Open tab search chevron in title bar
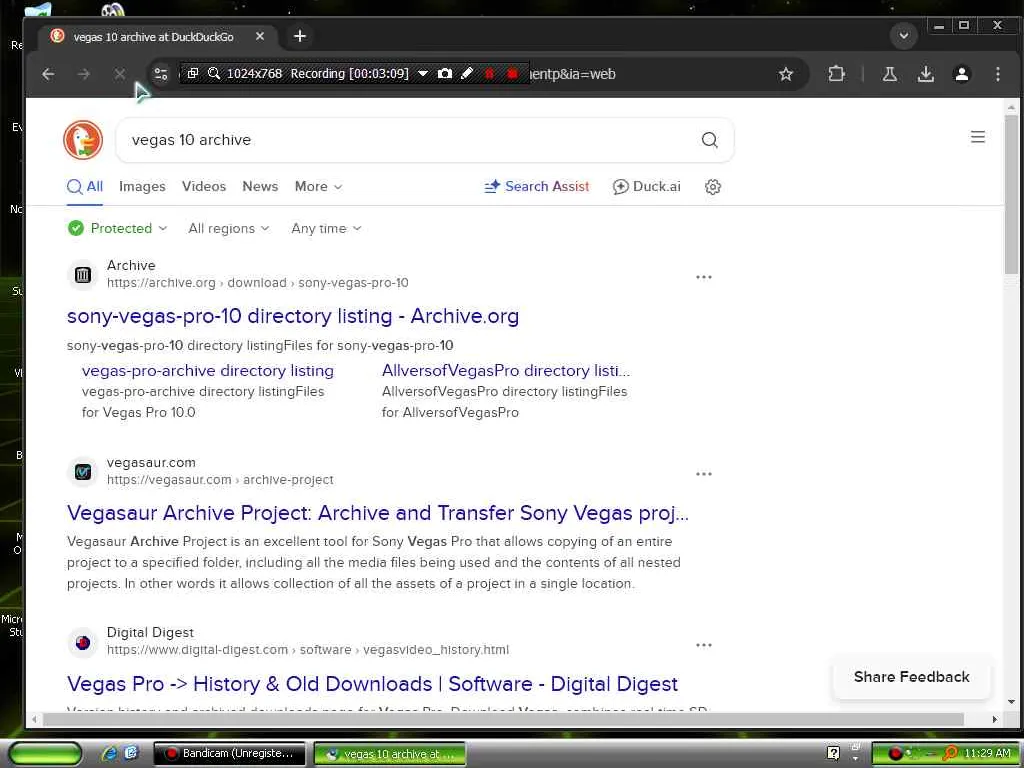Viewport: 1024px width, 768px height. [904, 35]
